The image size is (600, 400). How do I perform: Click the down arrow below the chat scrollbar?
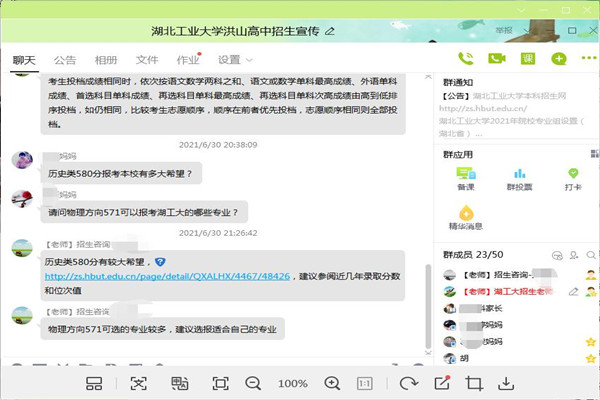pos(428,353)
